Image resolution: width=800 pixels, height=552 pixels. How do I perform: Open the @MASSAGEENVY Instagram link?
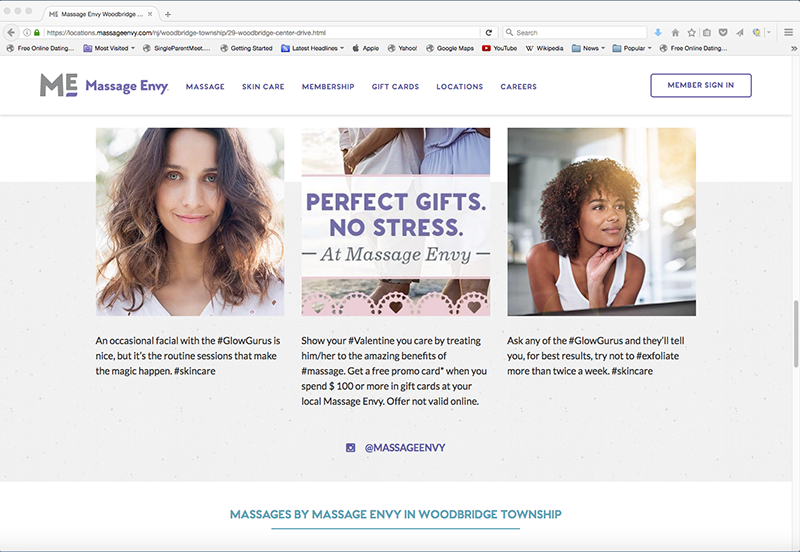(405, 448)
